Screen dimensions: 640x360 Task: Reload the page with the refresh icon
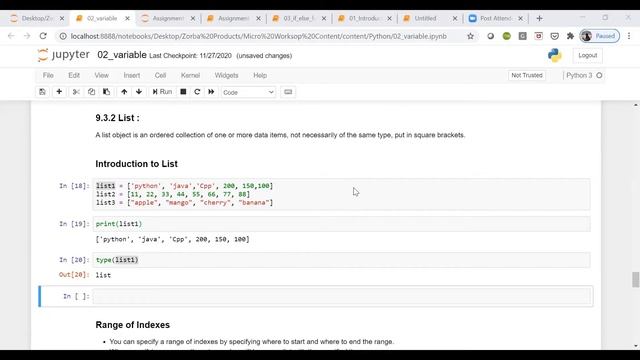tap(43, 36)
